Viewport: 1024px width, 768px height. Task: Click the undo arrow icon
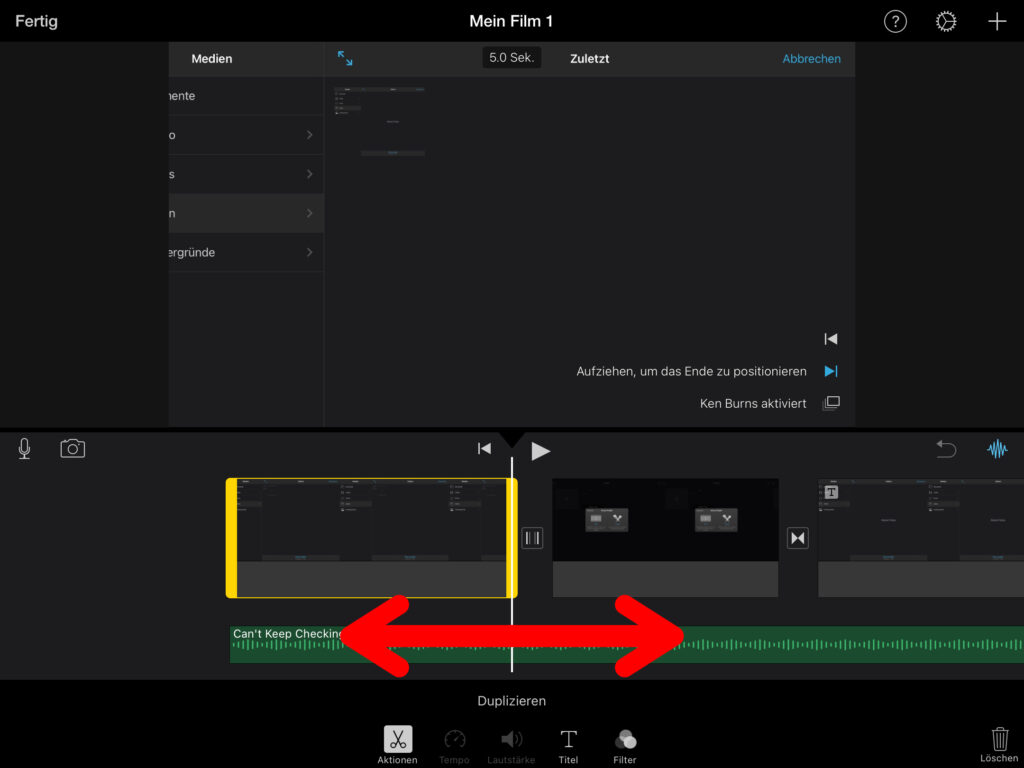point(946,449)
